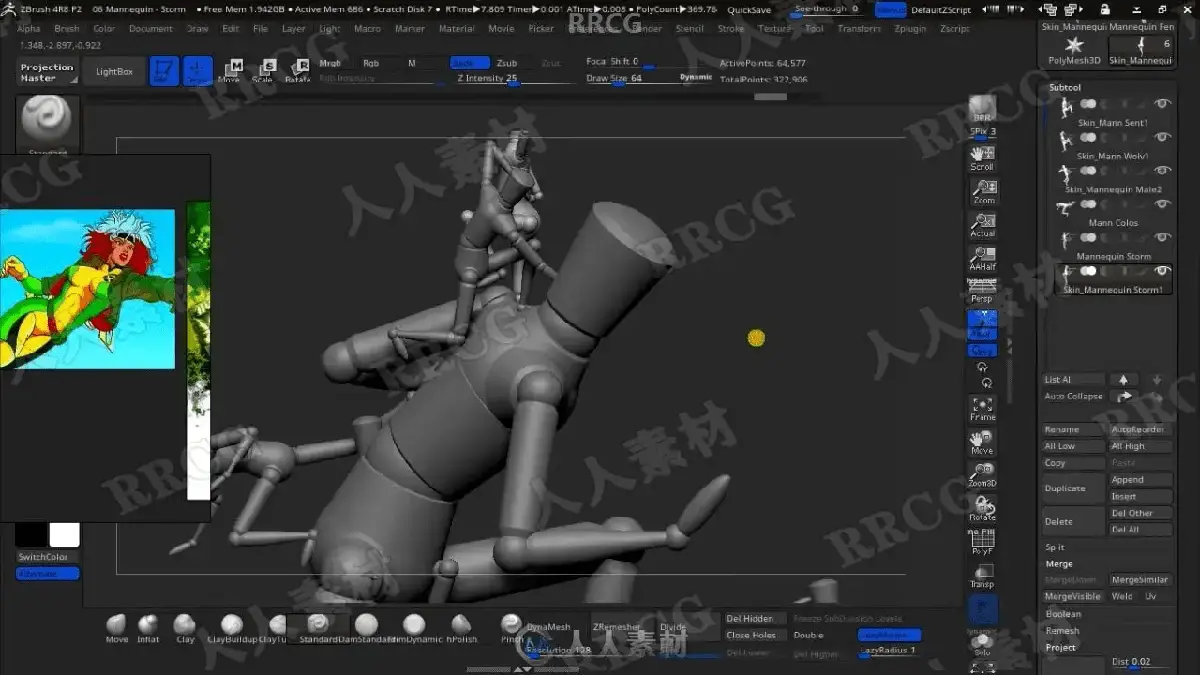
Task: Open the Material menu
Action: pos(457,29)
